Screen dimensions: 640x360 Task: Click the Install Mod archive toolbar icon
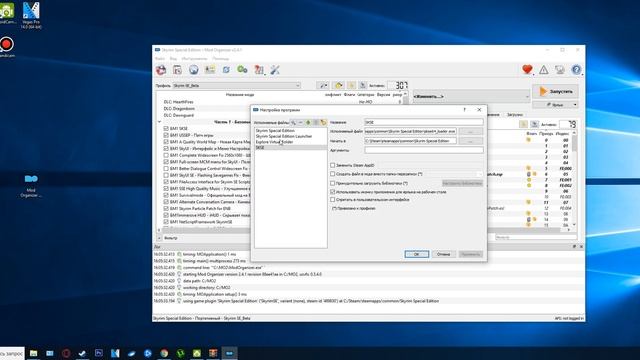coord(161,70)
